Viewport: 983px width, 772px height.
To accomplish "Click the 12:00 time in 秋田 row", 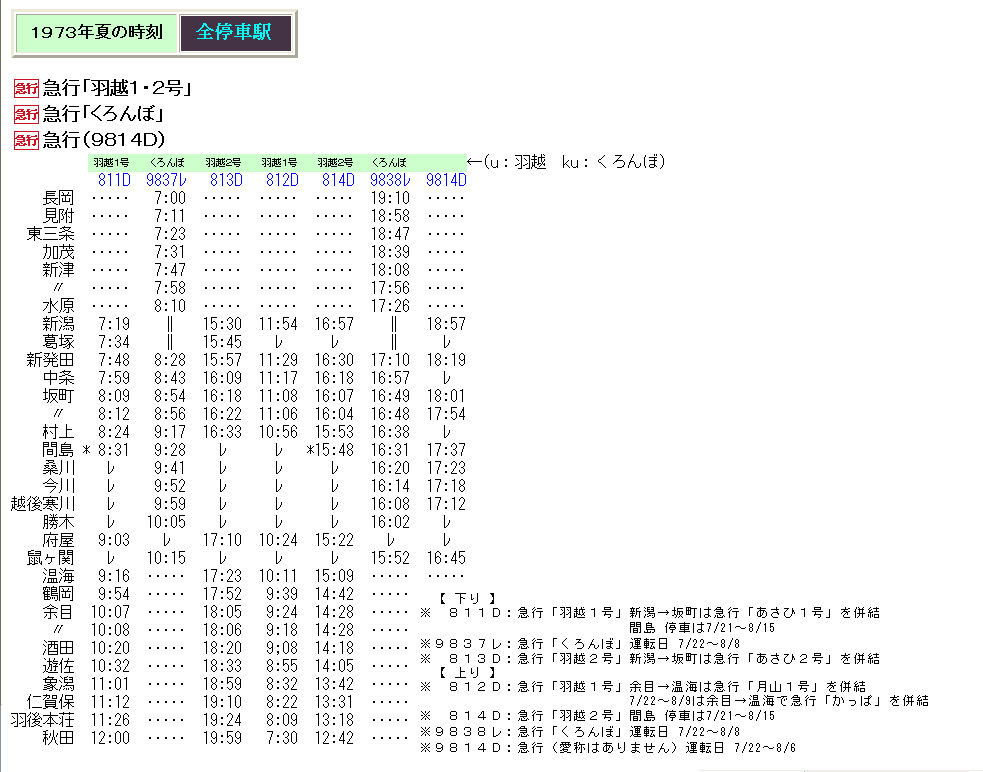I will point(110,739).
